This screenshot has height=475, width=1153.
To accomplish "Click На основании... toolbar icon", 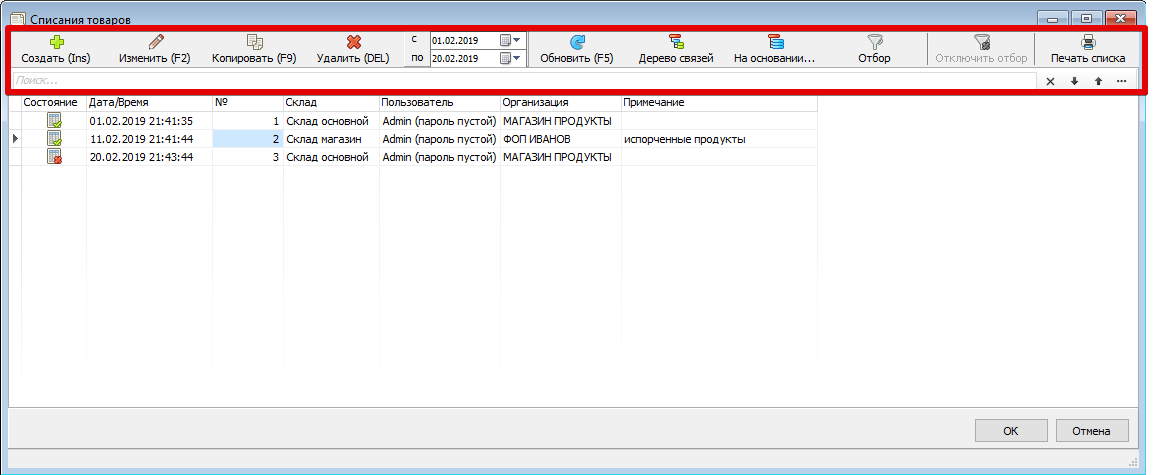I will pyautogui.click(x=776, y=43).
